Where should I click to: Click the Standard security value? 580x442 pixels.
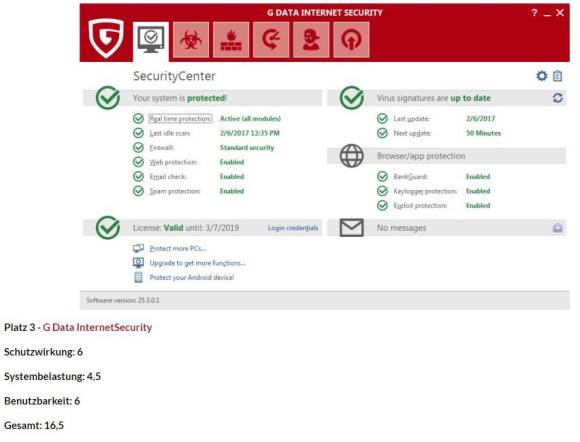pyautogui.click(x=247, y=148)
